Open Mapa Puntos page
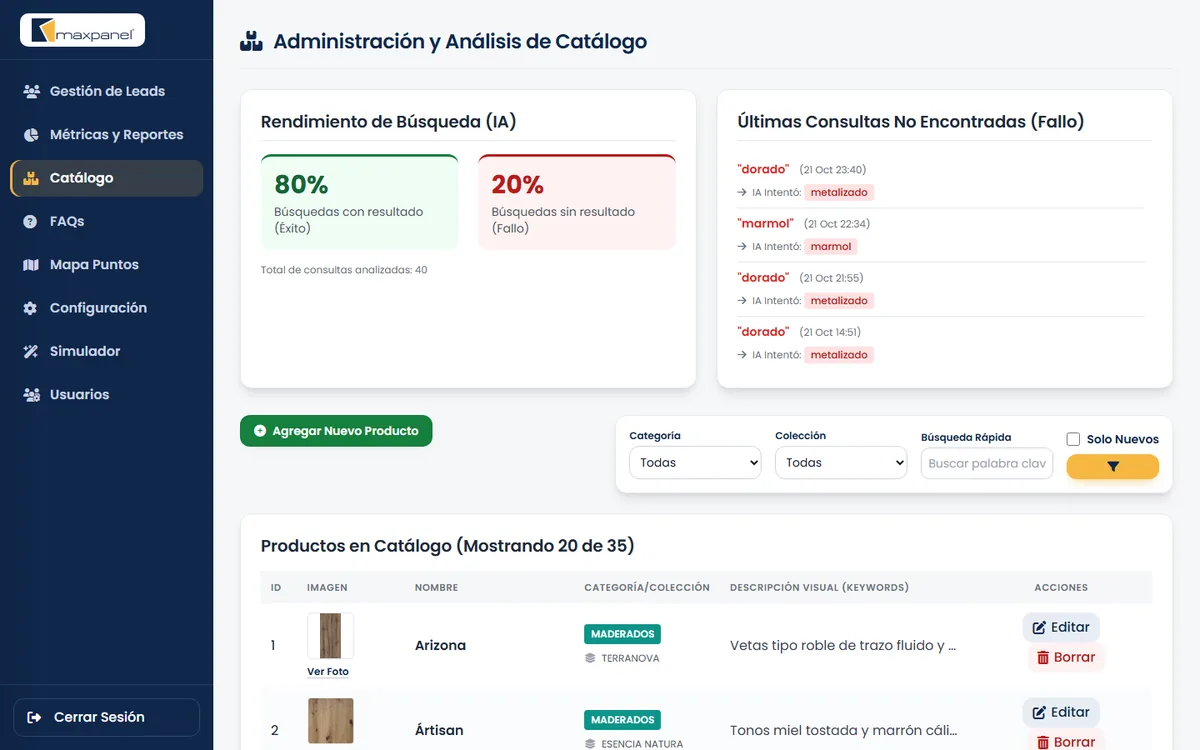Viewport: 1200px width, 750px height. point(106,265)
